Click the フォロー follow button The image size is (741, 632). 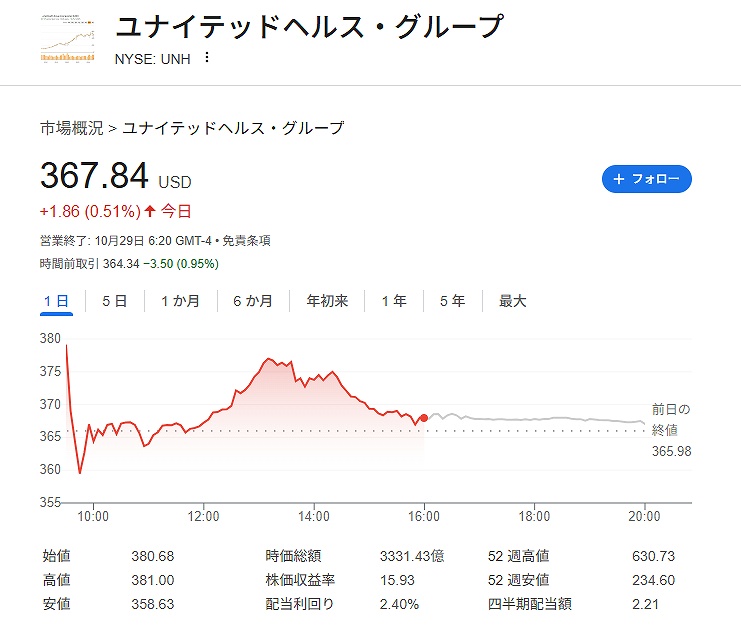[x=647, y=179]
